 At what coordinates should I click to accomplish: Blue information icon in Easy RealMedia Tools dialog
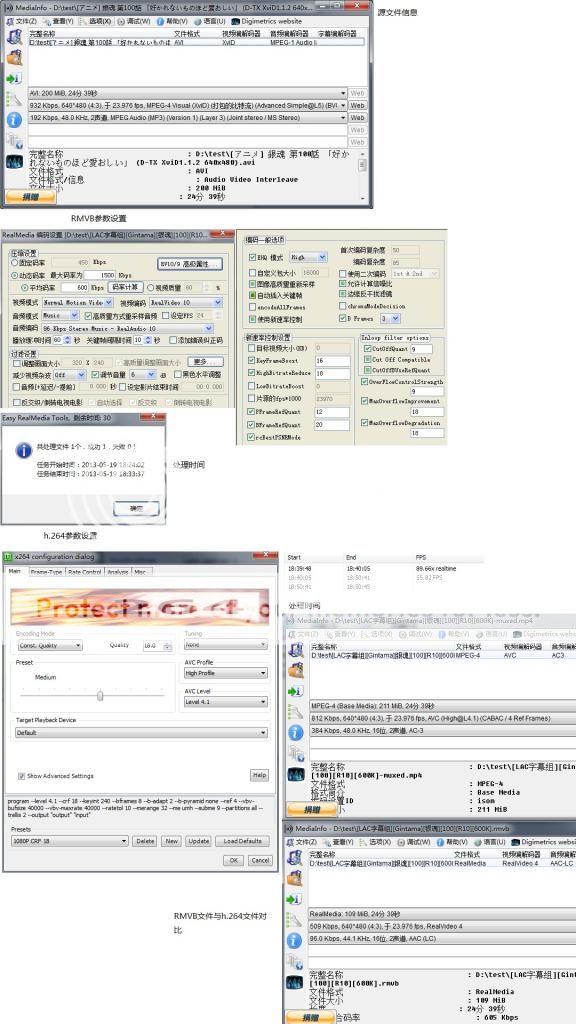tap(24, 450)
